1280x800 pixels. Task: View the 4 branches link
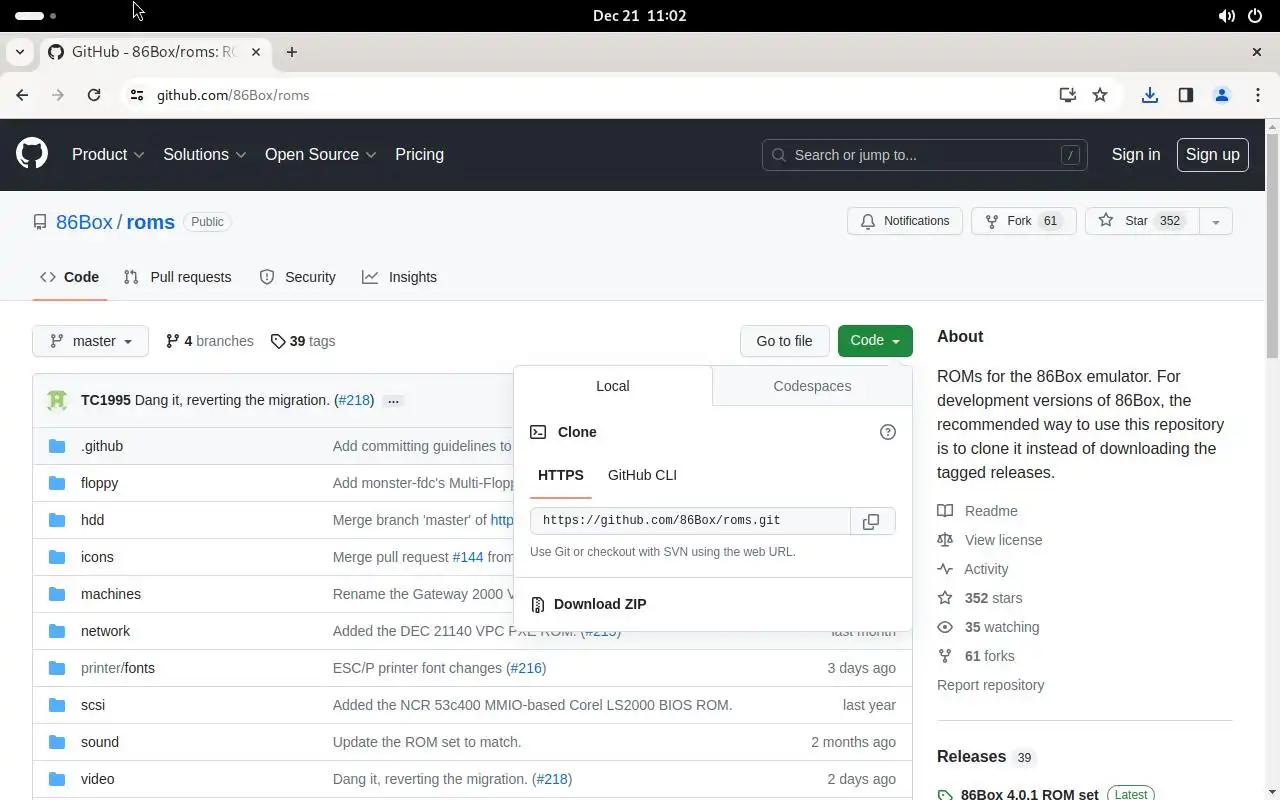(209, 341)
